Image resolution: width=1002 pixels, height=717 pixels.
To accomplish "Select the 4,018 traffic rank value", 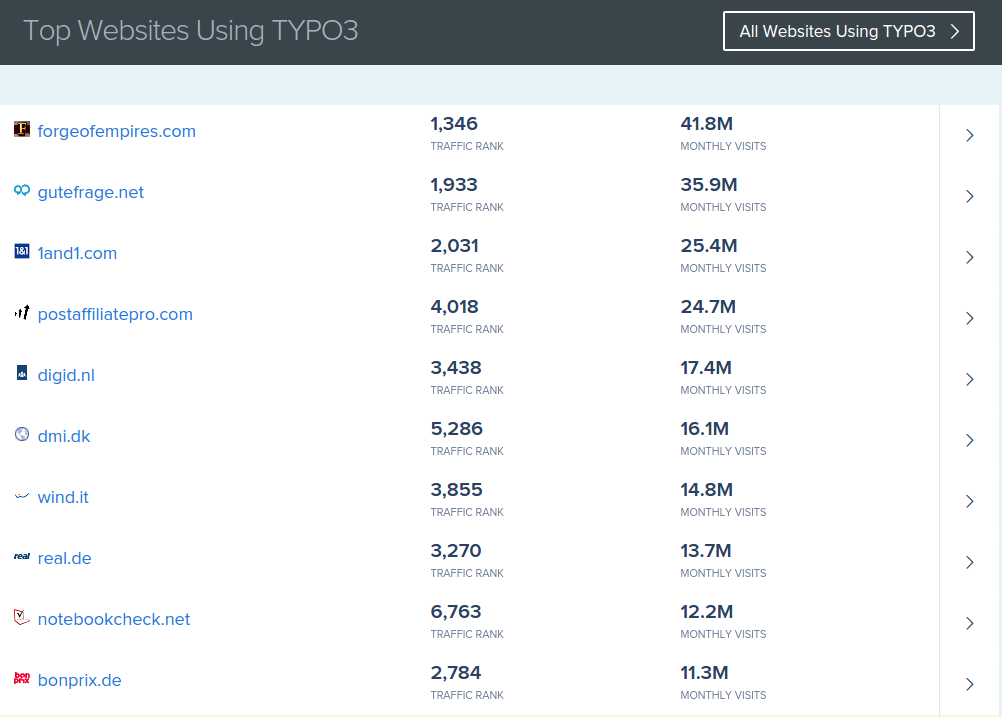I will click(x=454, y=307).
